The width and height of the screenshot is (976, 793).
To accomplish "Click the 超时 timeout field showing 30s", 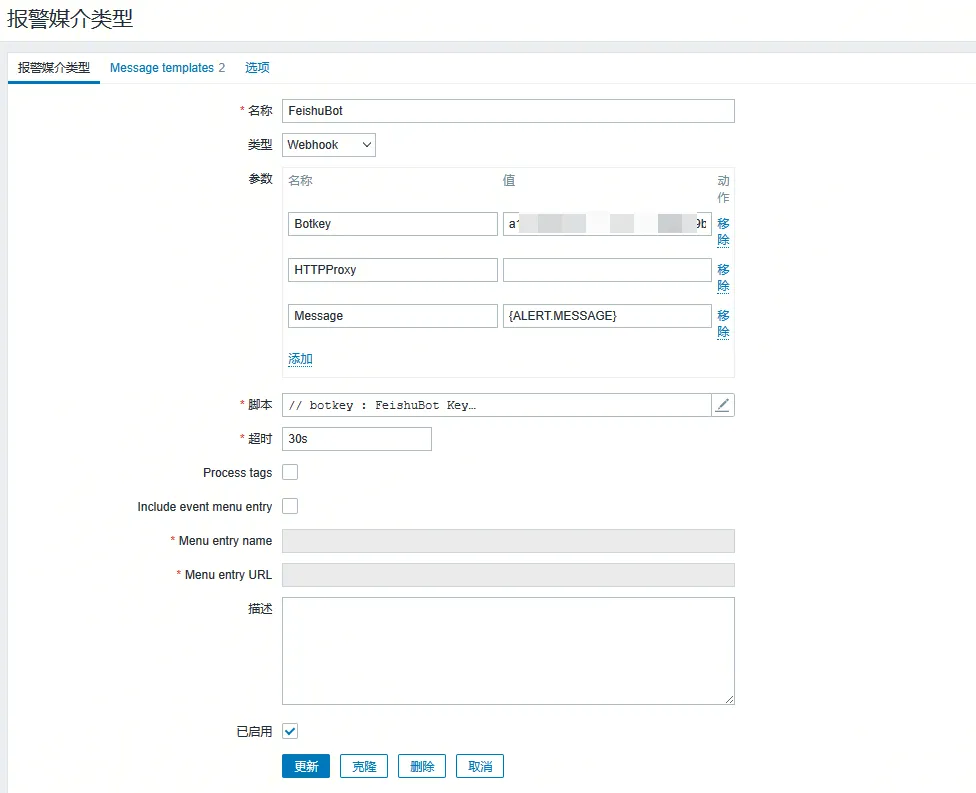I will coord(357,439).
